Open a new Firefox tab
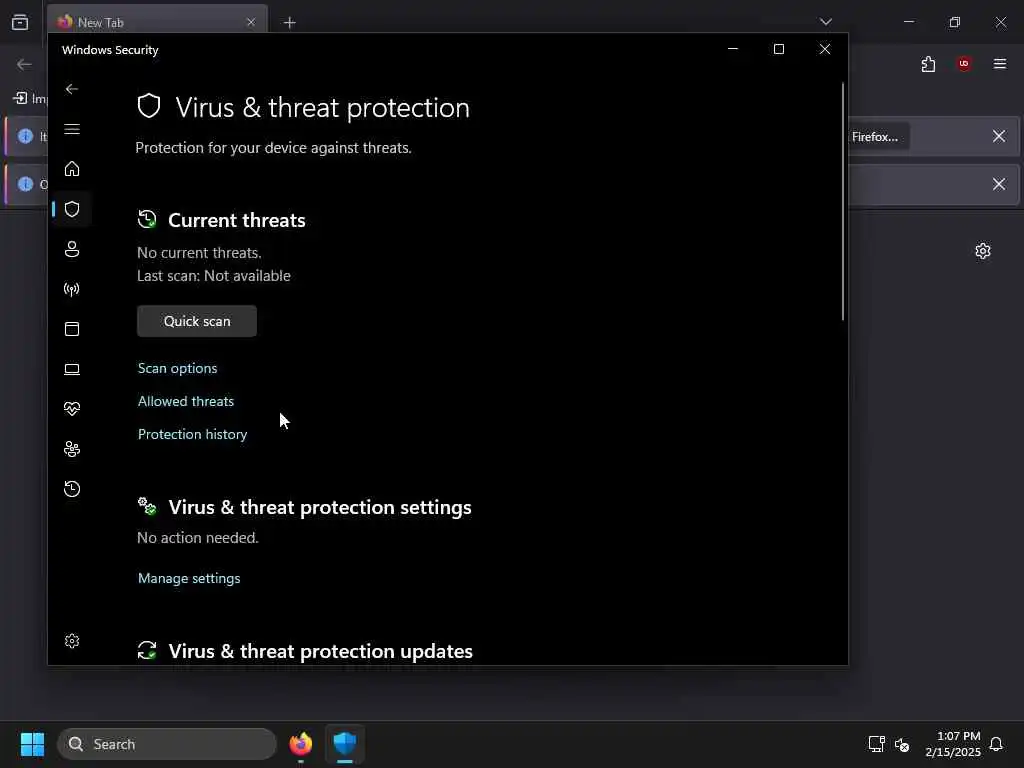This screenshot has width=1024, height=768. 289,23
